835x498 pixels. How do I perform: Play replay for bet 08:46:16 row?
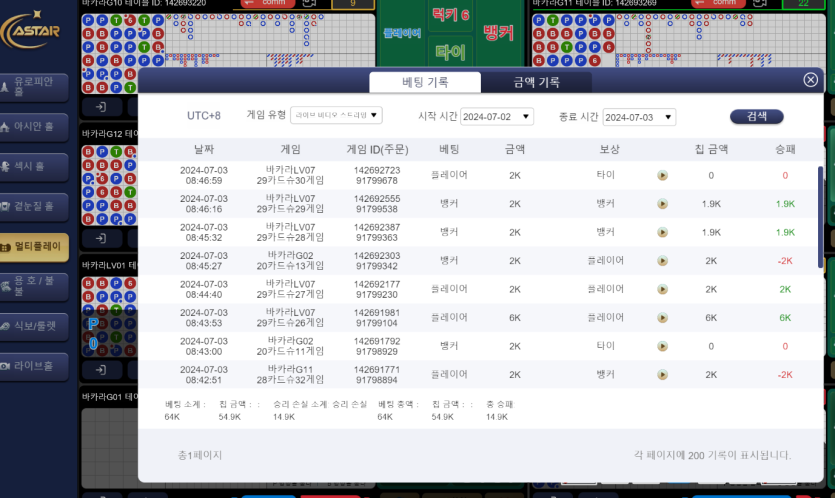tap(662, 203)
